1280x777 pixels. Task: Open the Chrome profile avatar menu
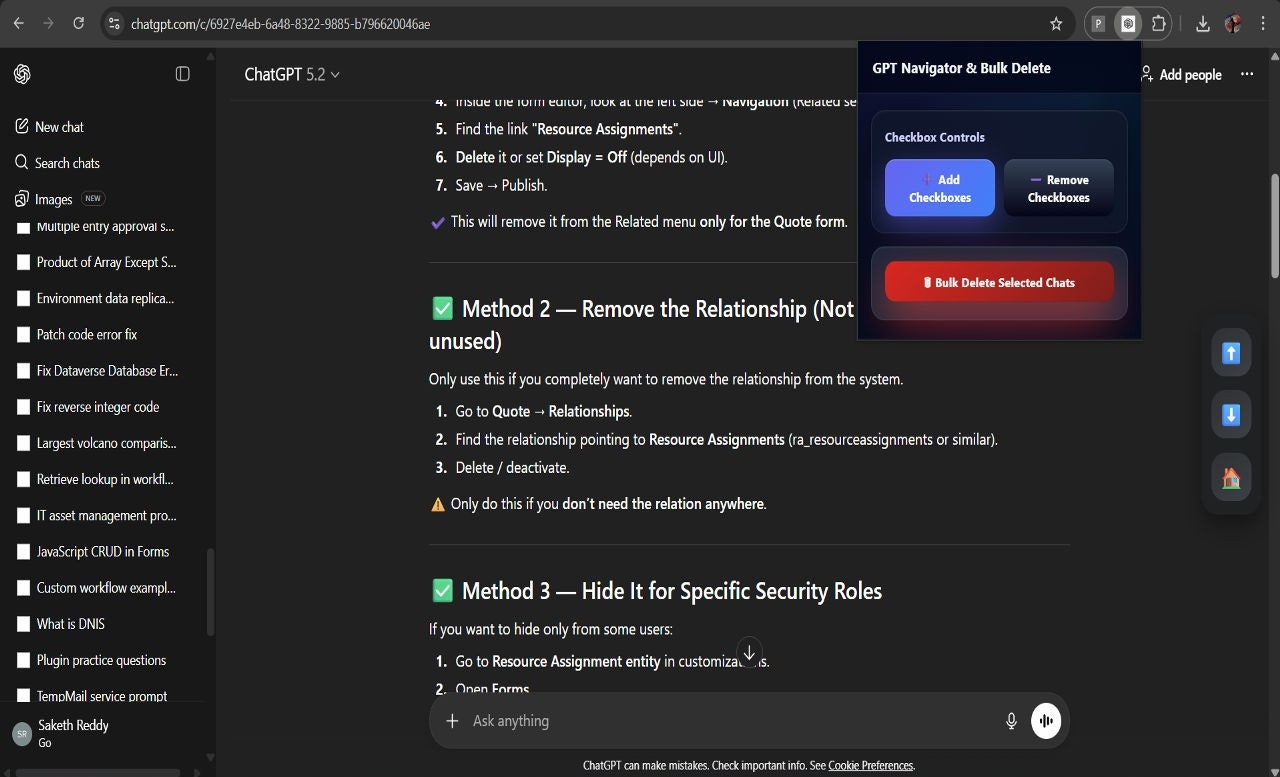coord(1230,23)
